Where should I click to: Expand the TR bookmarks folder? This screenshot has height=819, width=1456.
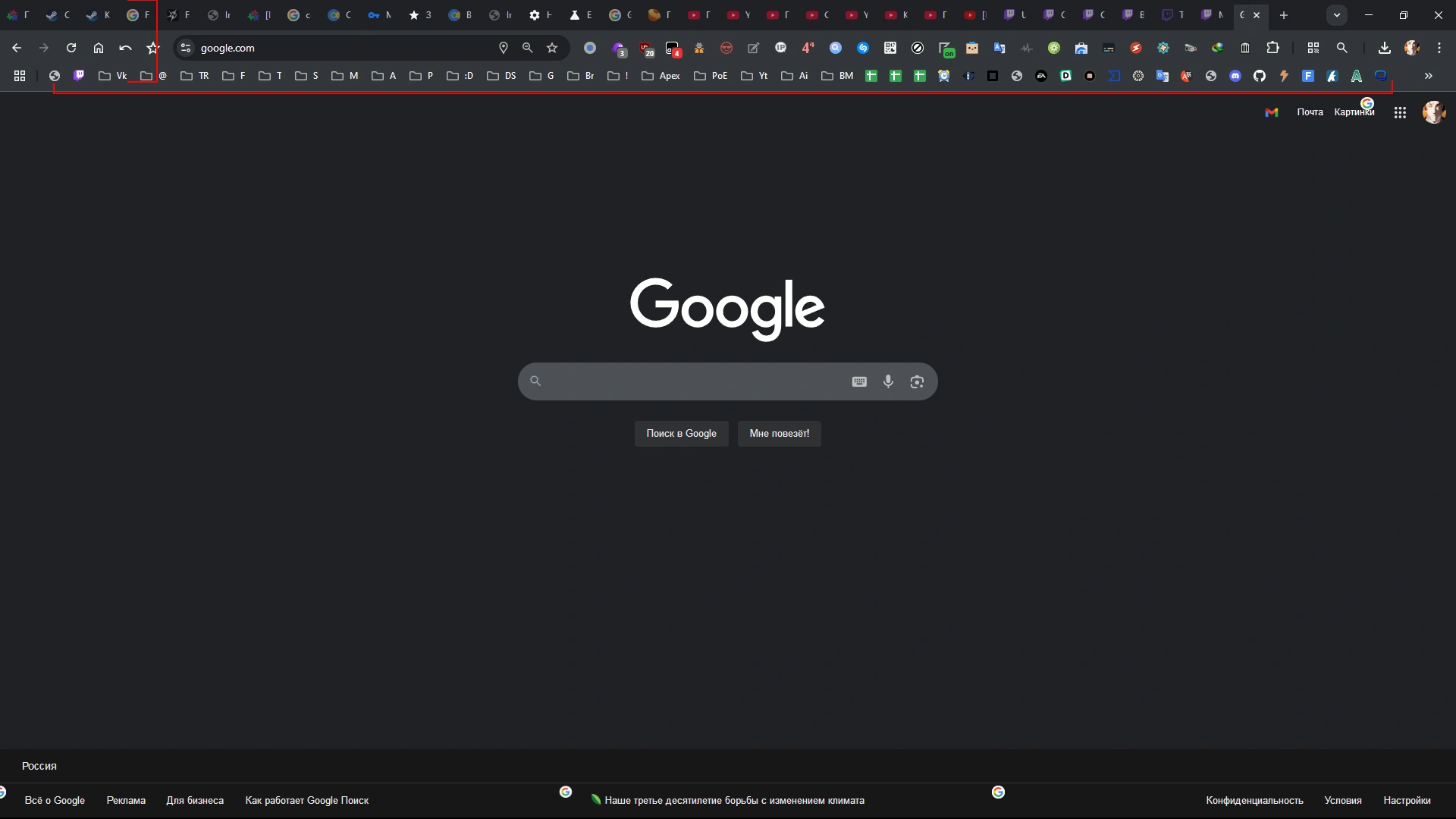tap(195, 76)
